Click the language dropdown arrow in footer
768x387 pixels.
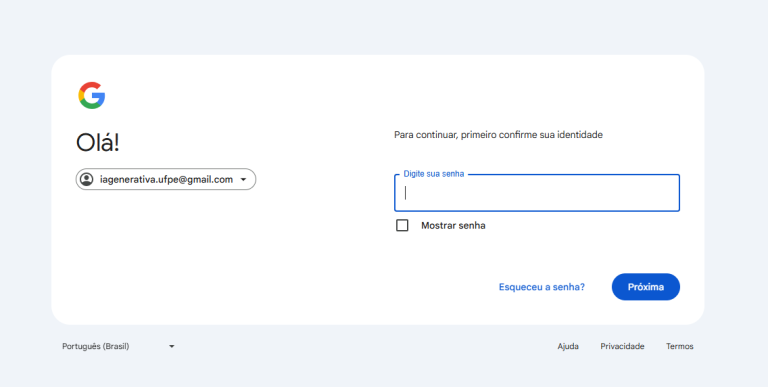point(171,346)
